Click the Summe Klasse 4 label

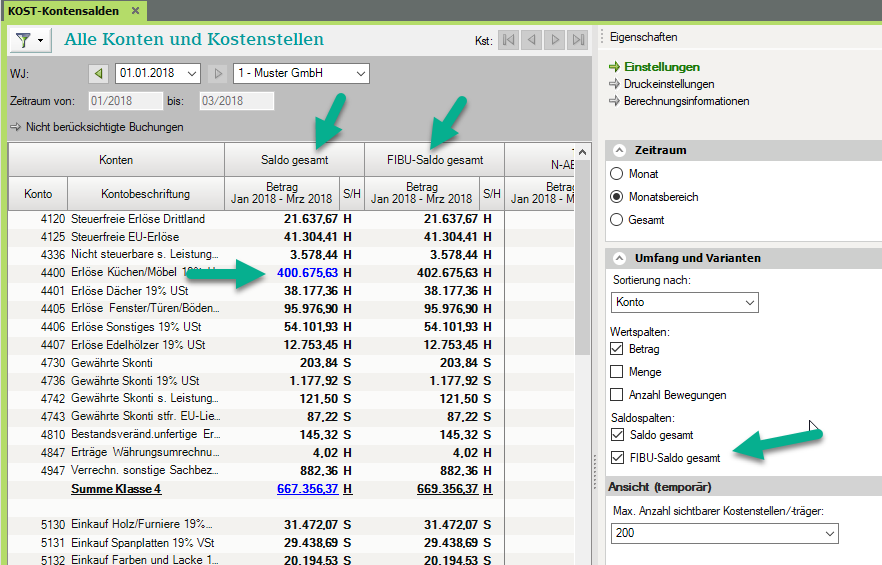coord(116,489)
